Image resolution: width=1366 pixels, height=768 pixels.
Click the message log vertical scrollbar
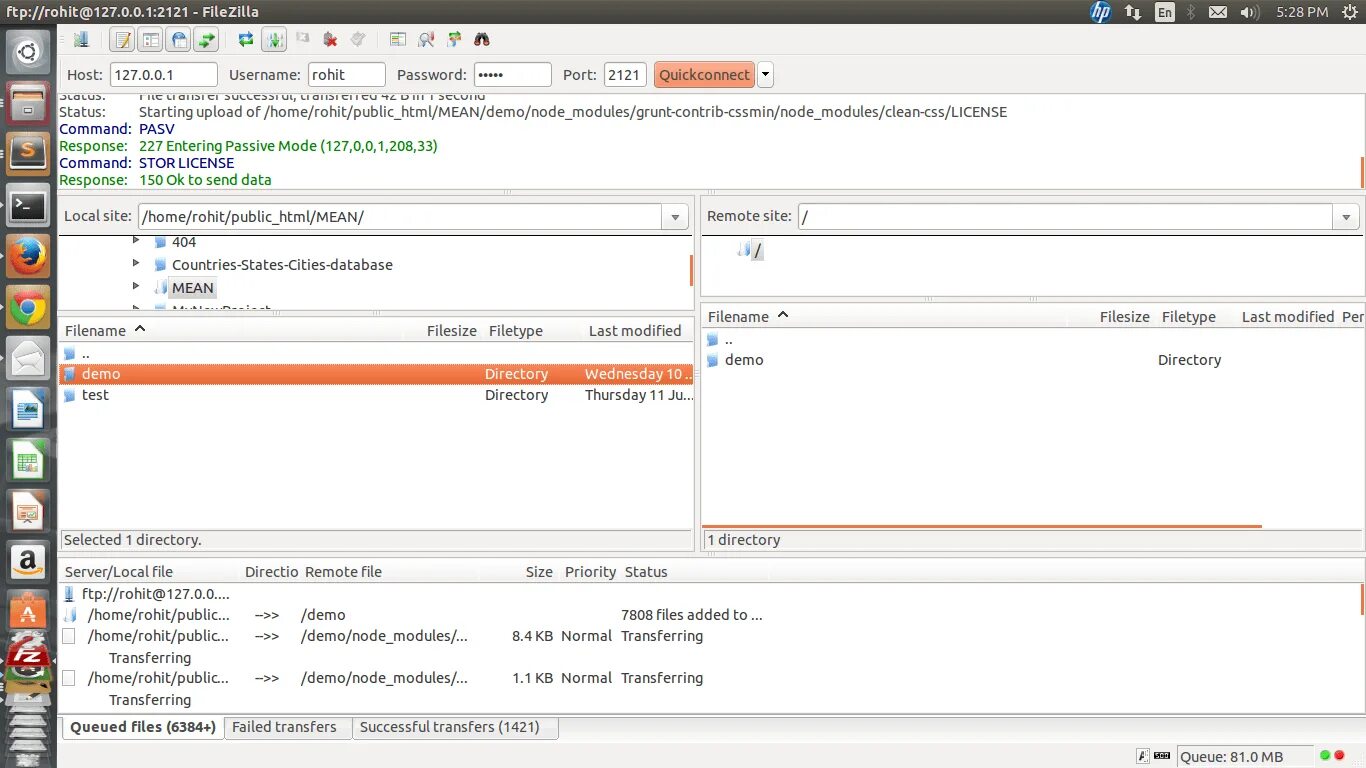pos(1362,172)
